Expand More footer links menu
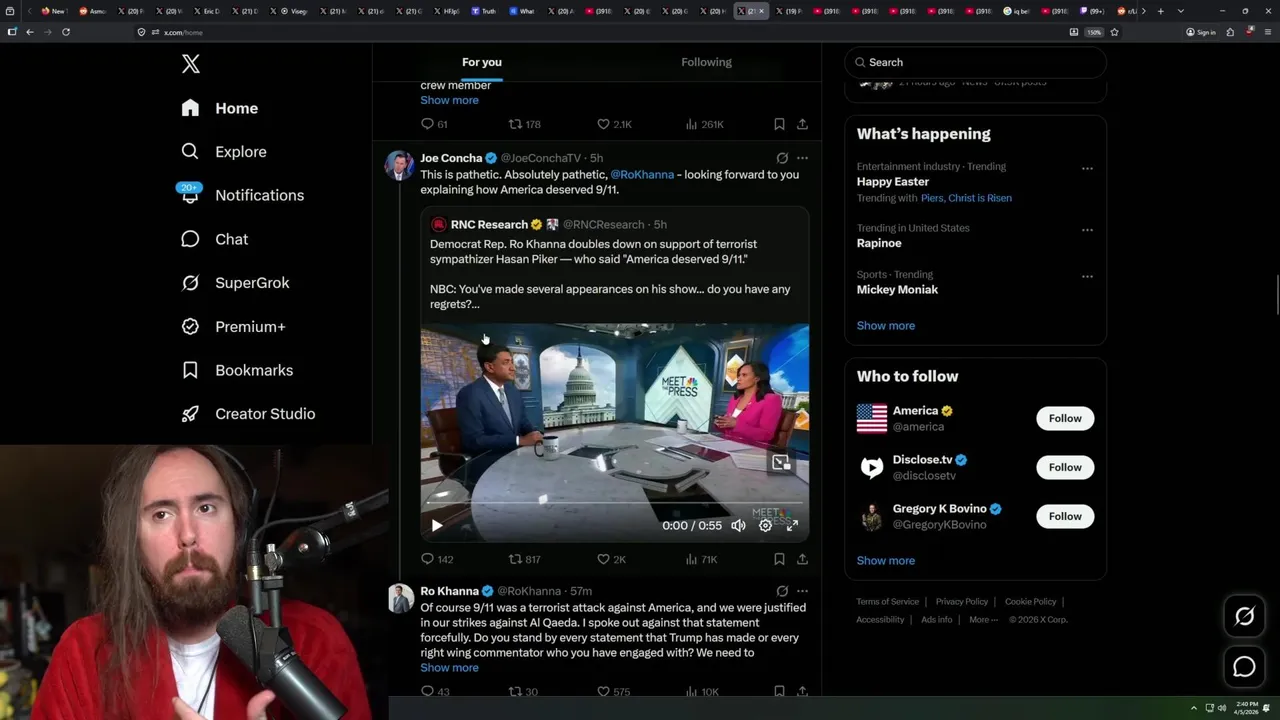The height and width of the screenshot is (720, 1280). 983,619
